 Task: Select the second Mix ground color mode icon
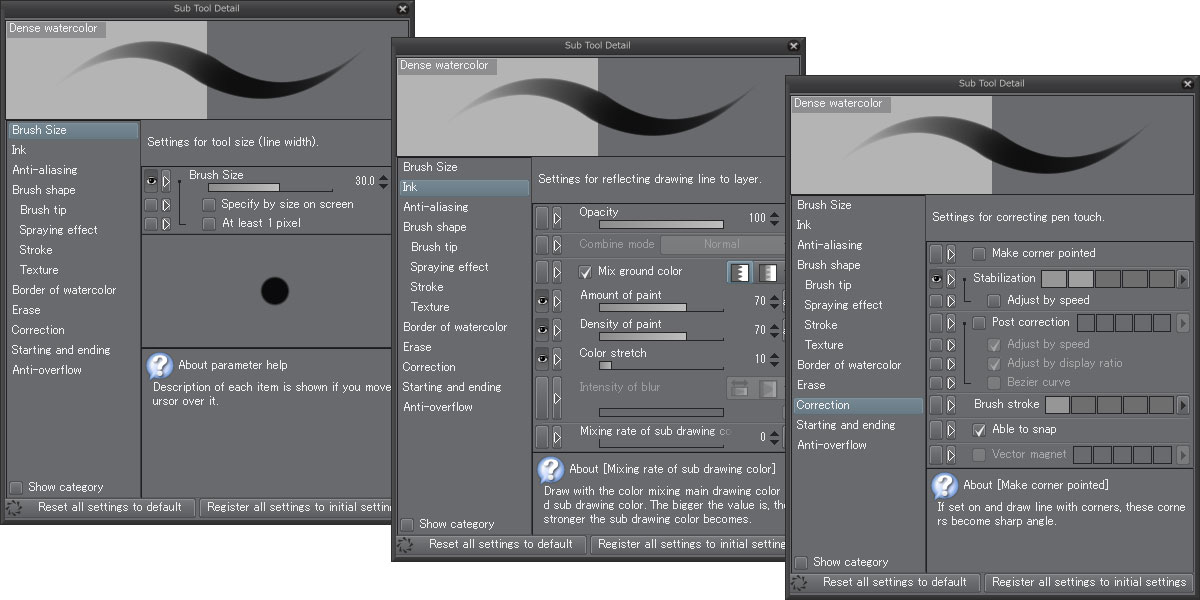coord(768,272)
